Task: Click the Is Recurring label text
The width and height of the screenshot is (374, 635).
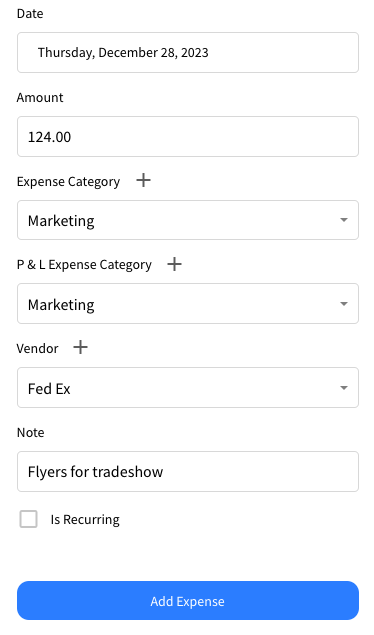Action: [85, 520]
